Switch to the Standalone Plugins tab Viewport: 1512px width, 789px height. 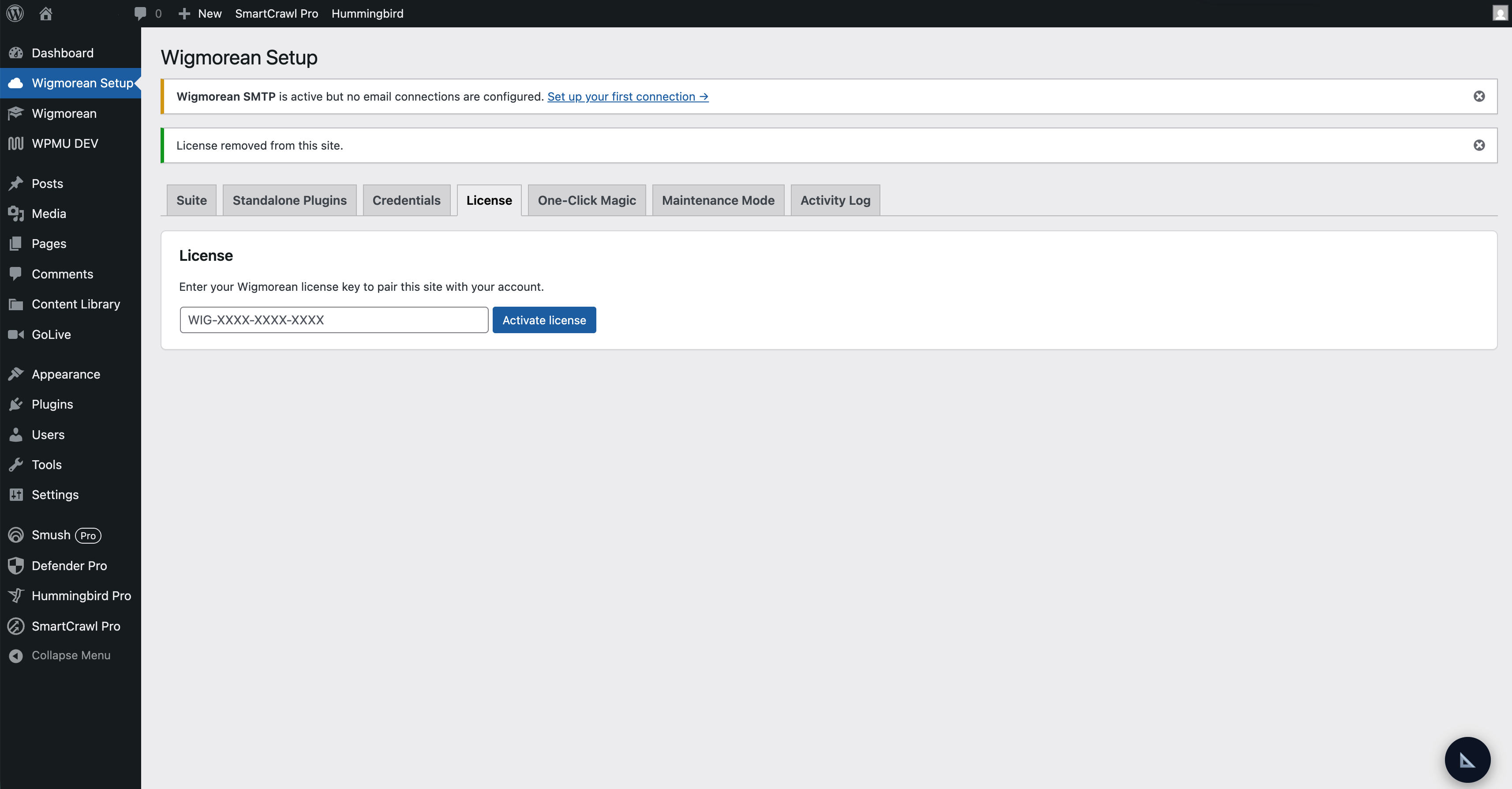[289, 200]
